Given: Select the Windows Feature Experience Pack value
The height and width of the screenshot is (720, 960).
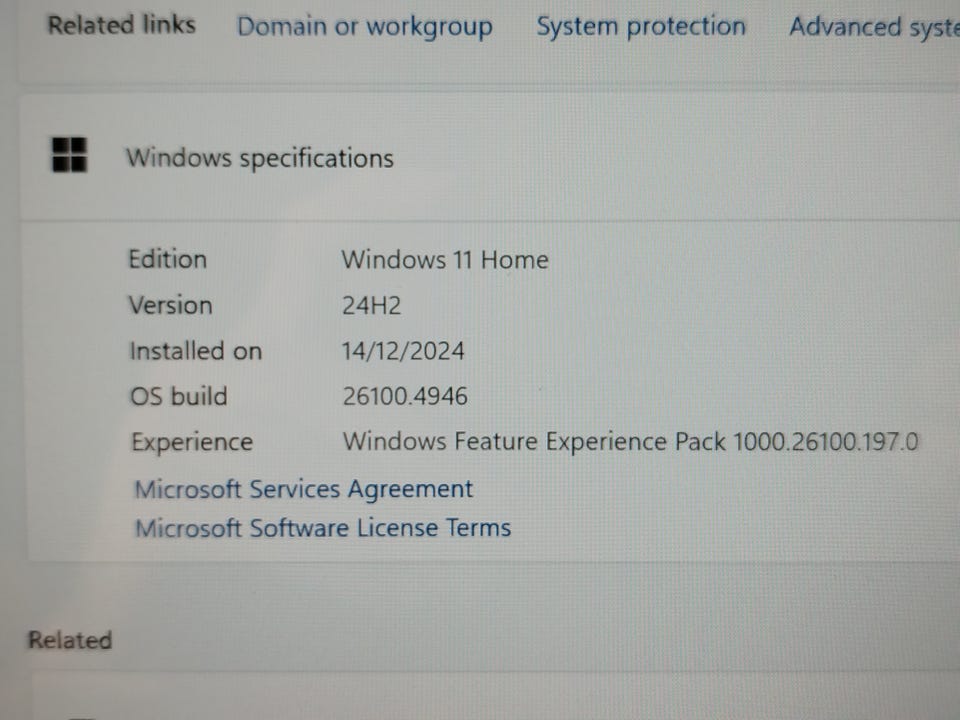Looking at the screenshot, I should click(630, 441).
